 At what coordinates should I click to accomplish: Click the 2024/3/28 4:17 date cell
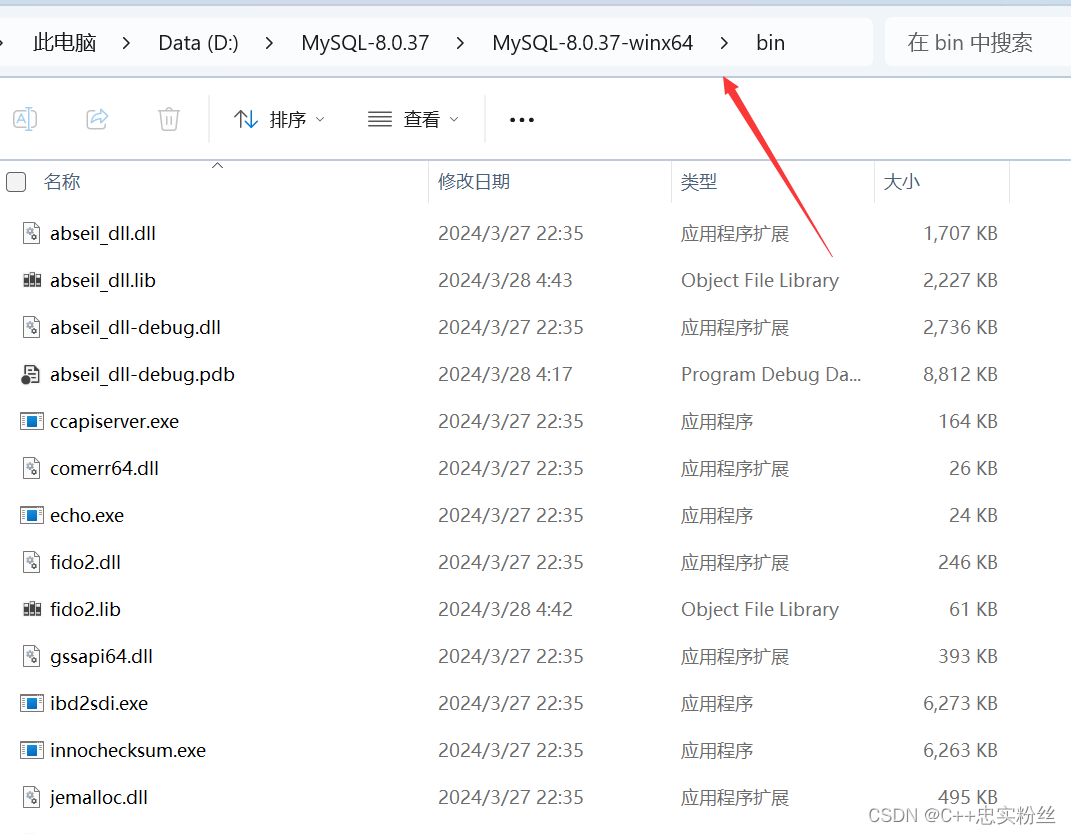(505, 374)
